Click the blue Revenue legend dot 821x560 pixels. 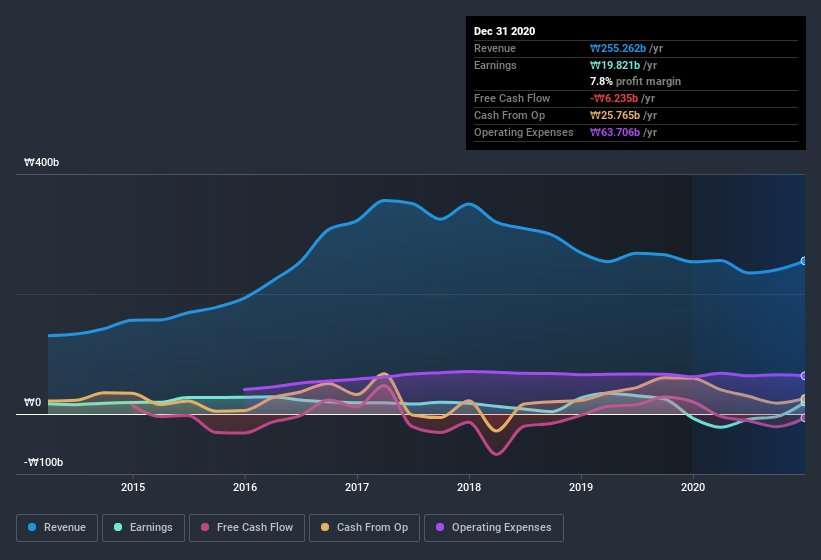(x=33, y=527)
